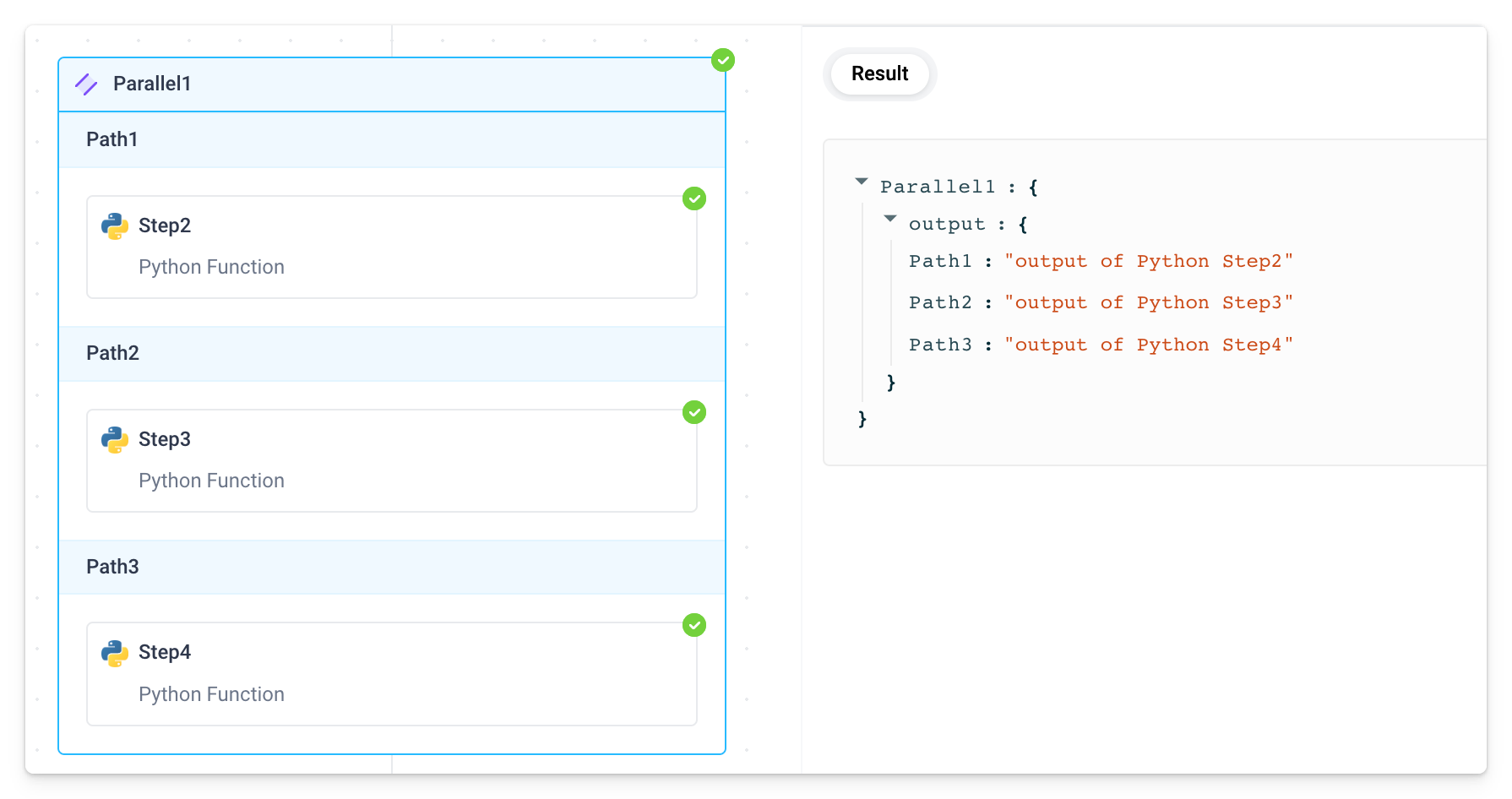Click the Python icon on Step4
The image size is (1512, 799).
point(112,652)
